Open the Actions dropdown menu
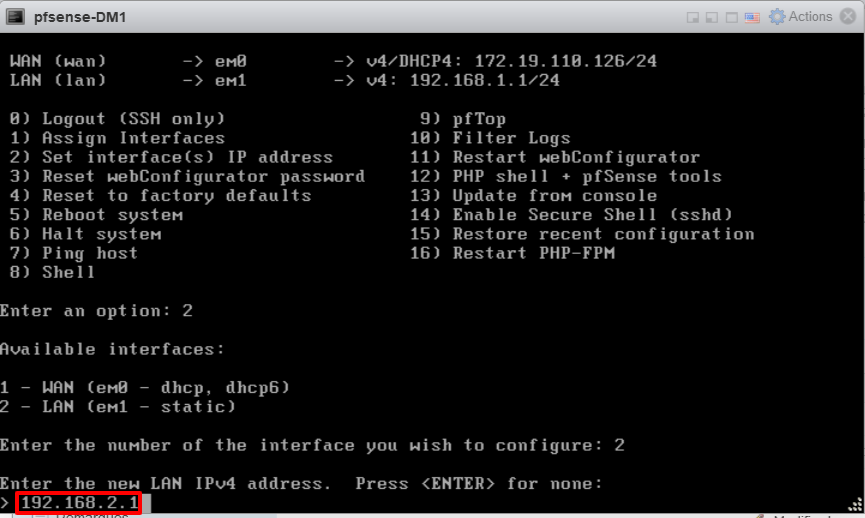The height and width of the screenshot is (518, 865). tap(809, 17)
